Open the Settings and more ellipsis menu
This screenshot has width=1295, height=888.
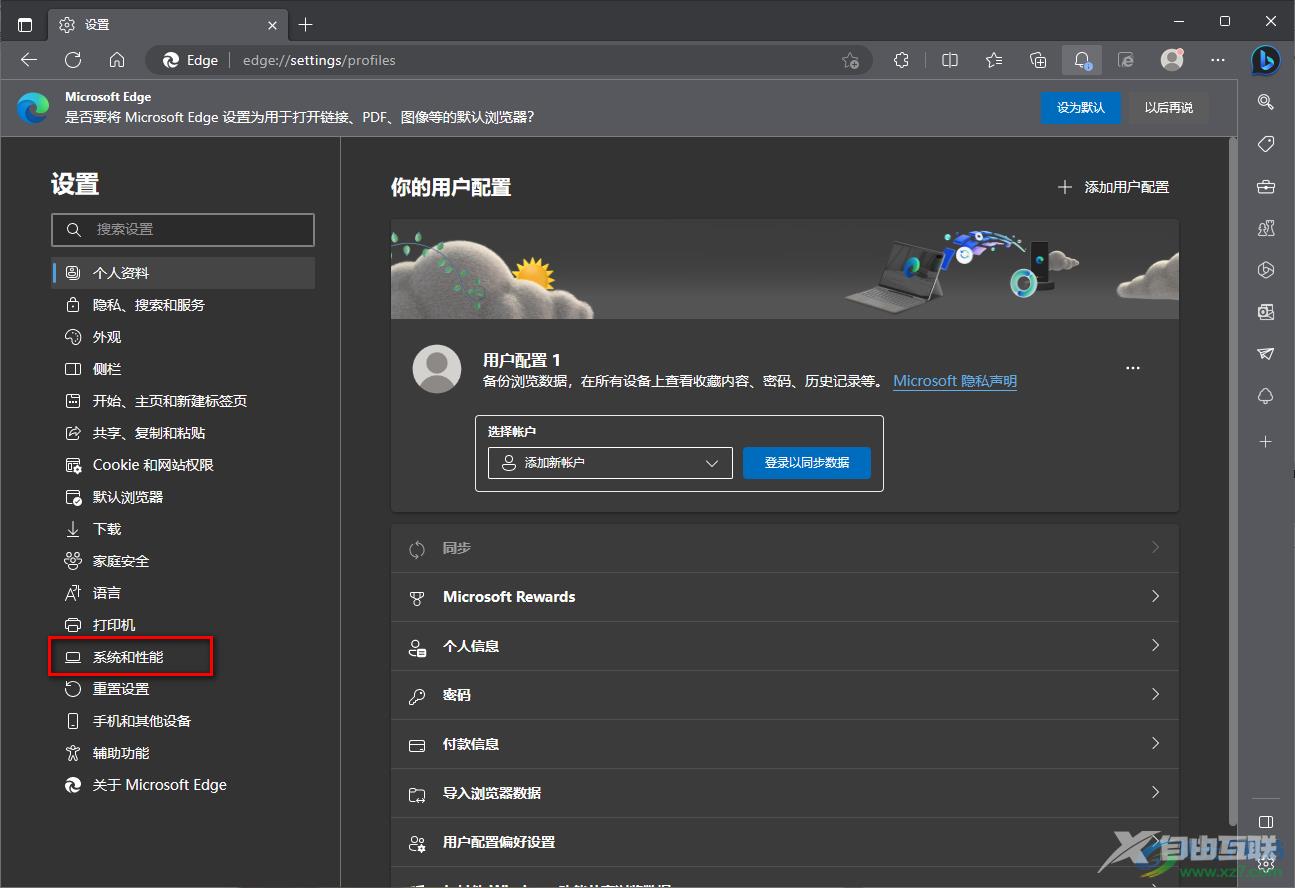click(1217, 60)
